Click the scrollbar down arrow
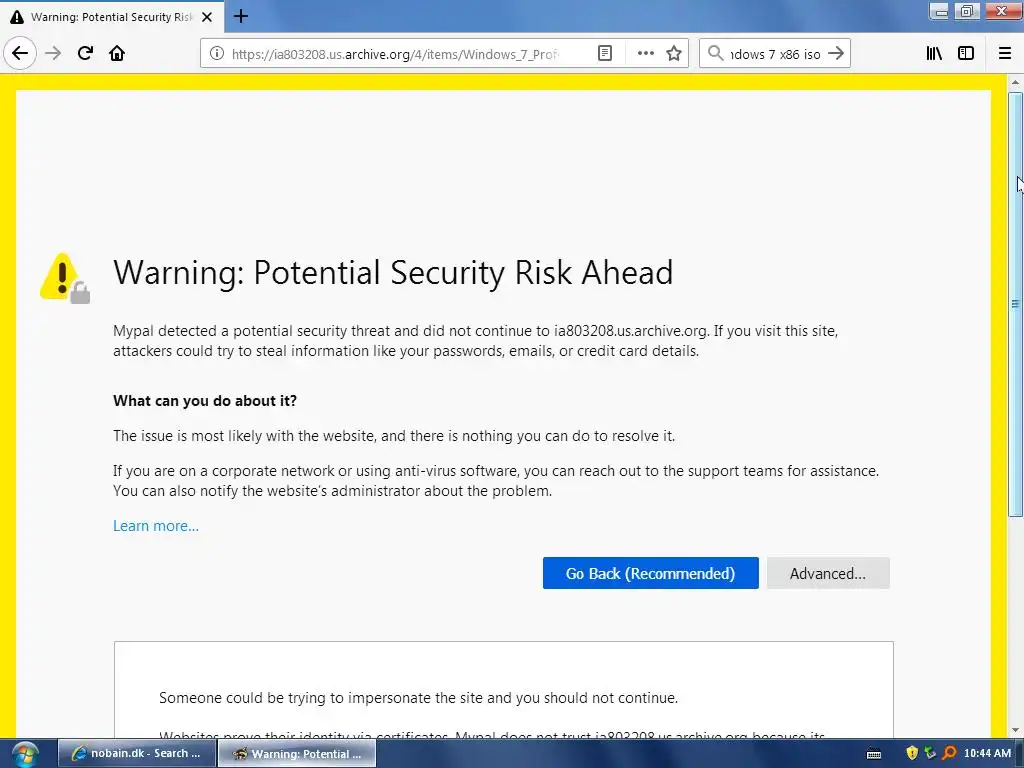This screenshot has height=768, width=1024. (x=1015, y=730)
